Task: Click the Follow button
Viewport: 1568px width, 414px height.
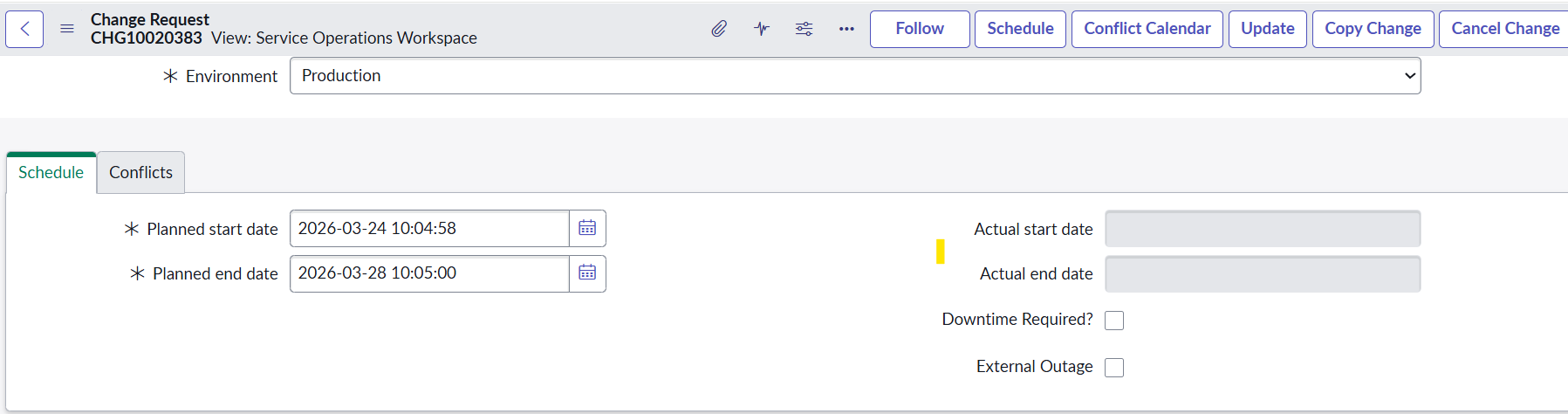Action: [919, 29]
